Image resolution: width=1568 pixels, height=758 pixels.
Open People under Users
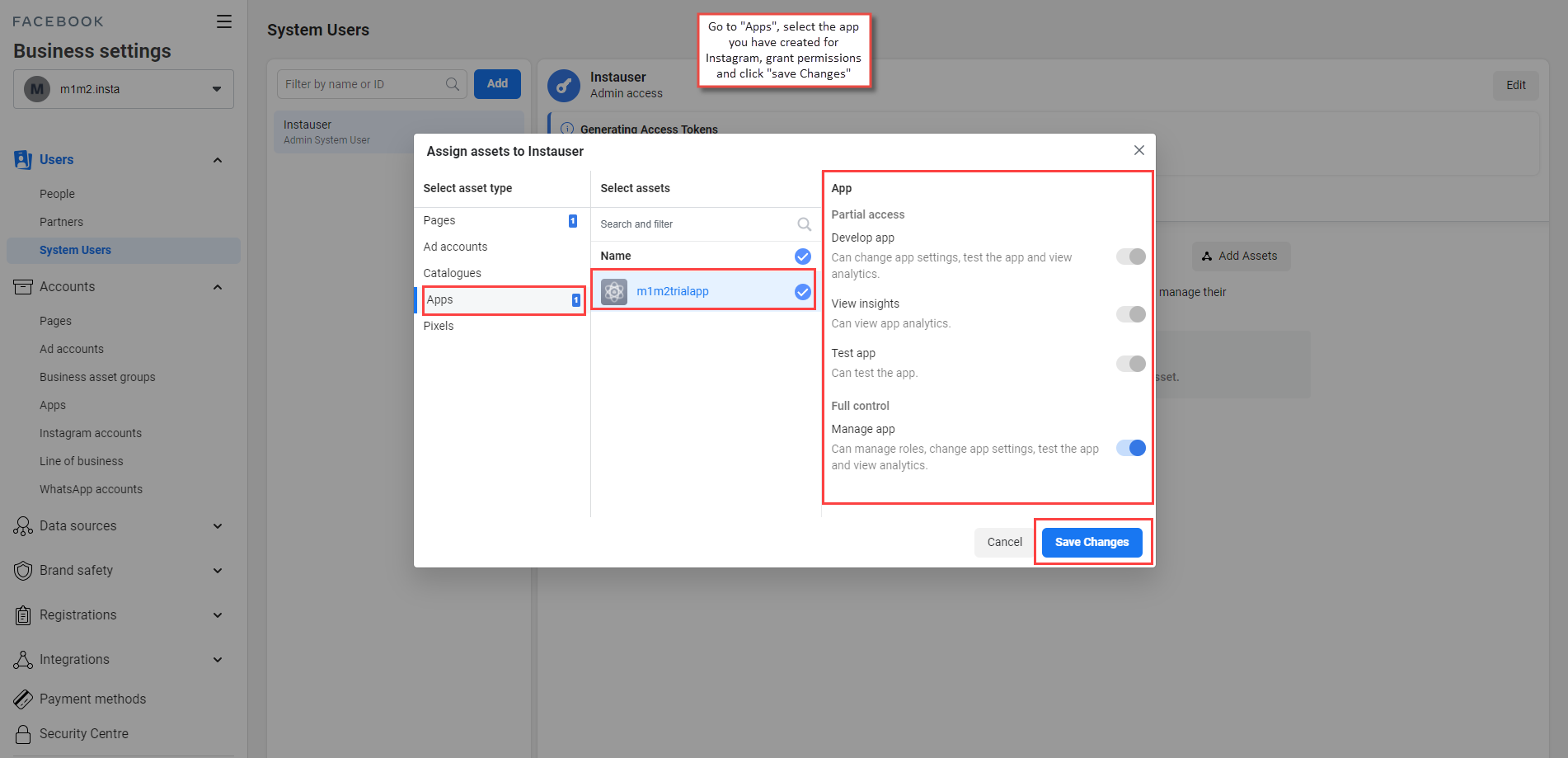pos(57,194)
